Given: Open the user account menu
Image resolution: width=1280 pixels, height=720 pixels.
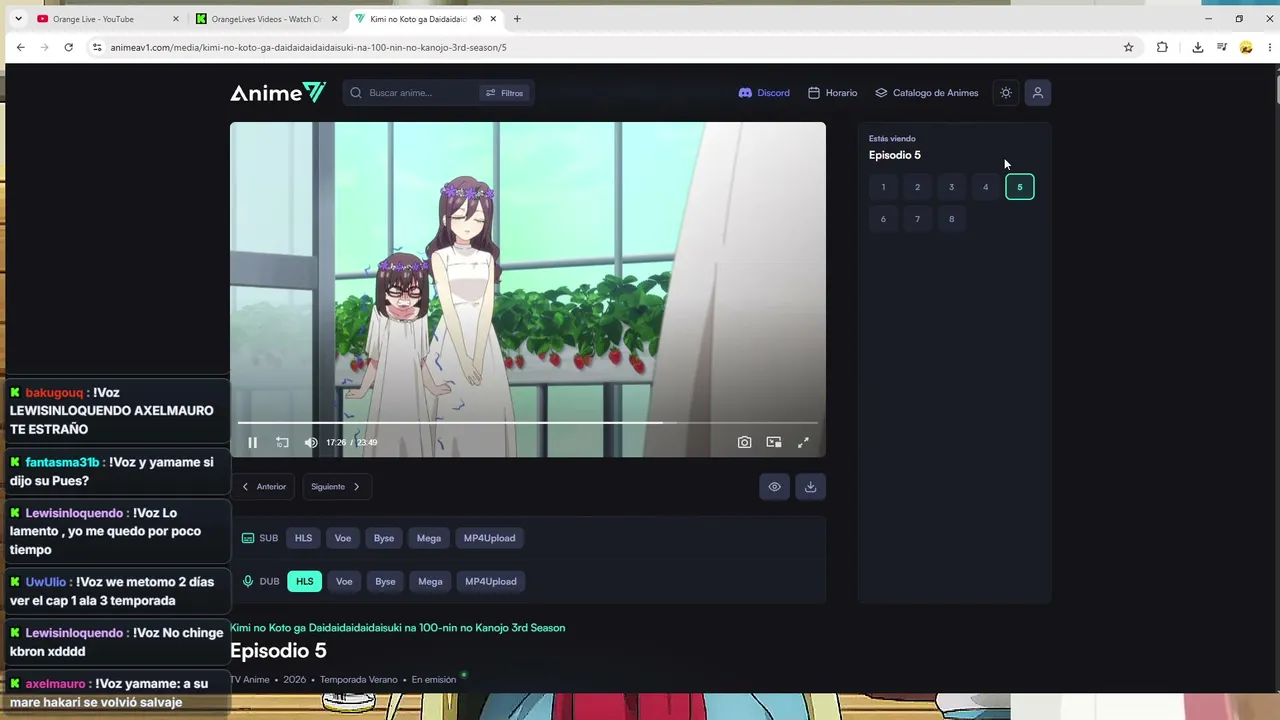Looking at the screenshot, I should click(1038, 93).
